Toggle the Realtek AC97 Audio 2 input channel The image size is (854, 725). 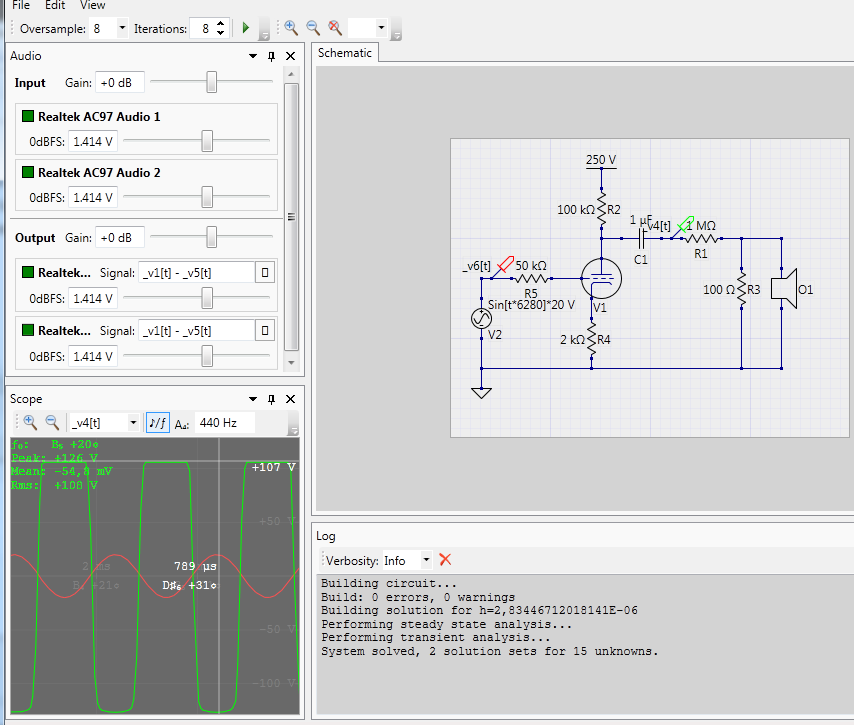(x=27, y=172)
